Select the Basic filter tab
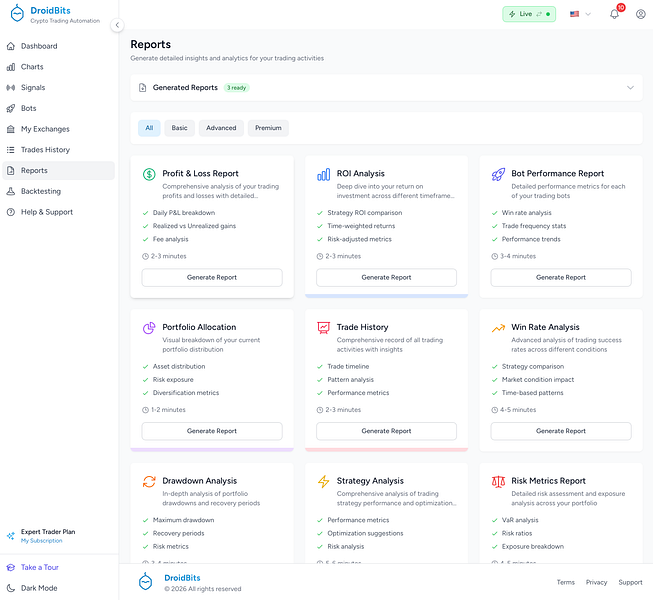The image size is (653, 600). [179, 128]
